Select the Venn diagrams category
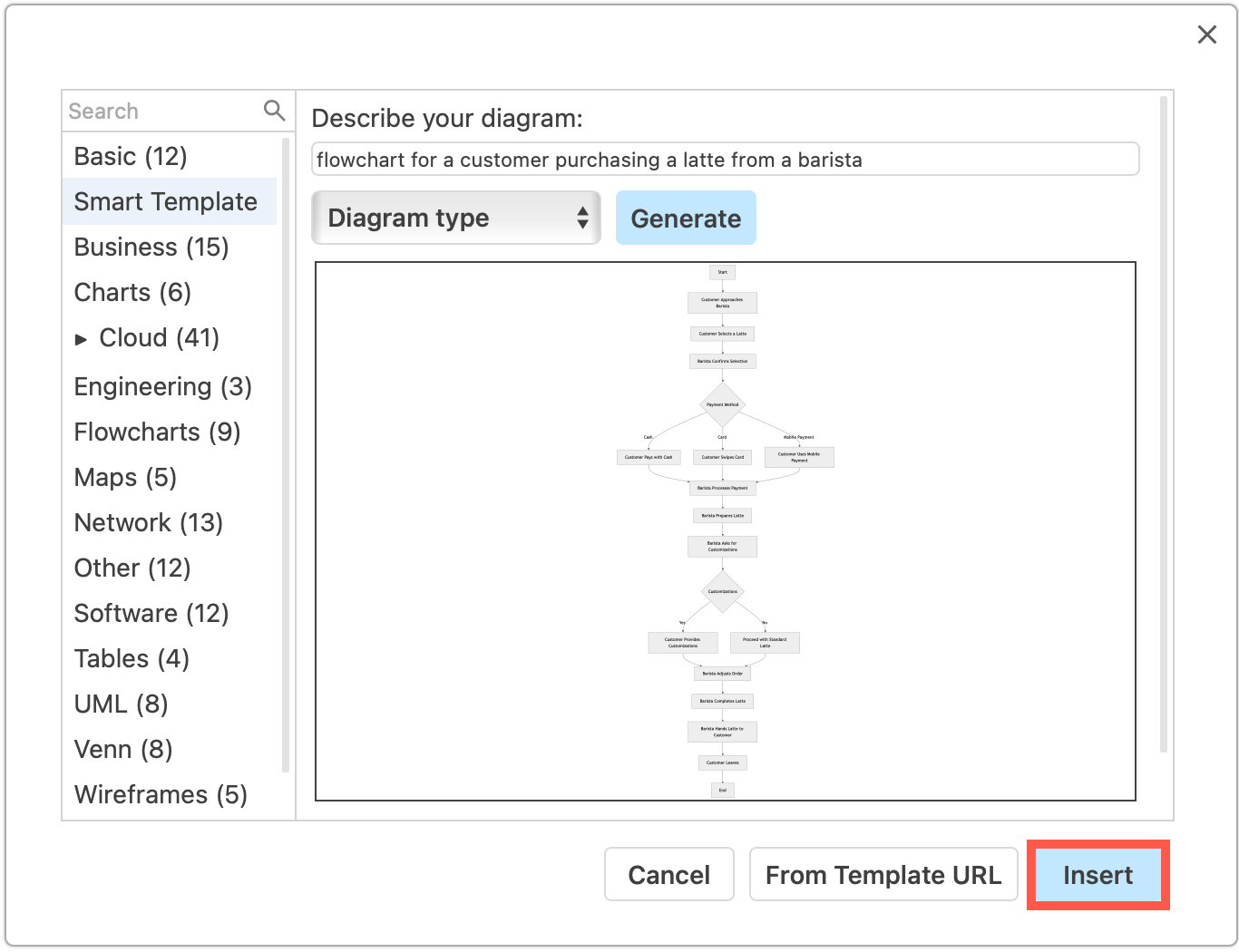The width and height of the screenshot is (1239, 952). pos(123,749)
